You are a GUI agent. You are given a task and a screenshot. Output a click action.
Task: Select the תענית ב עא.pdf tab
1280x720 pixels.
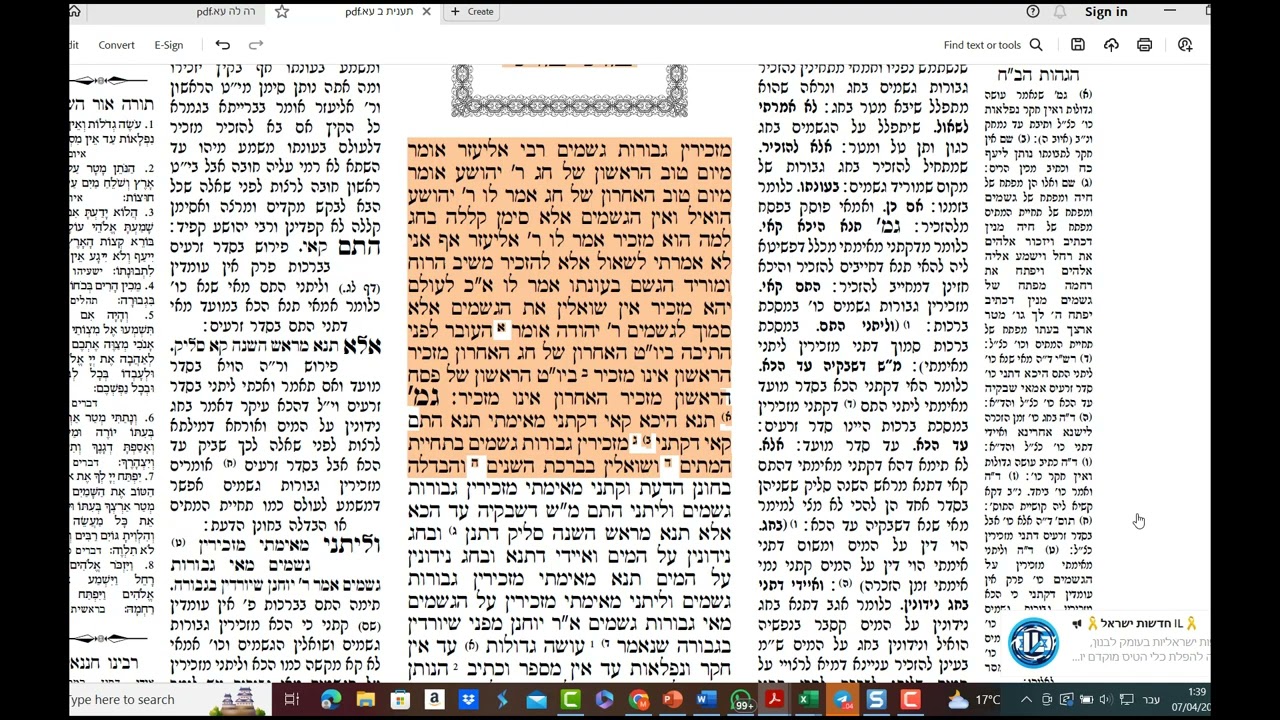tap(379, 12)
